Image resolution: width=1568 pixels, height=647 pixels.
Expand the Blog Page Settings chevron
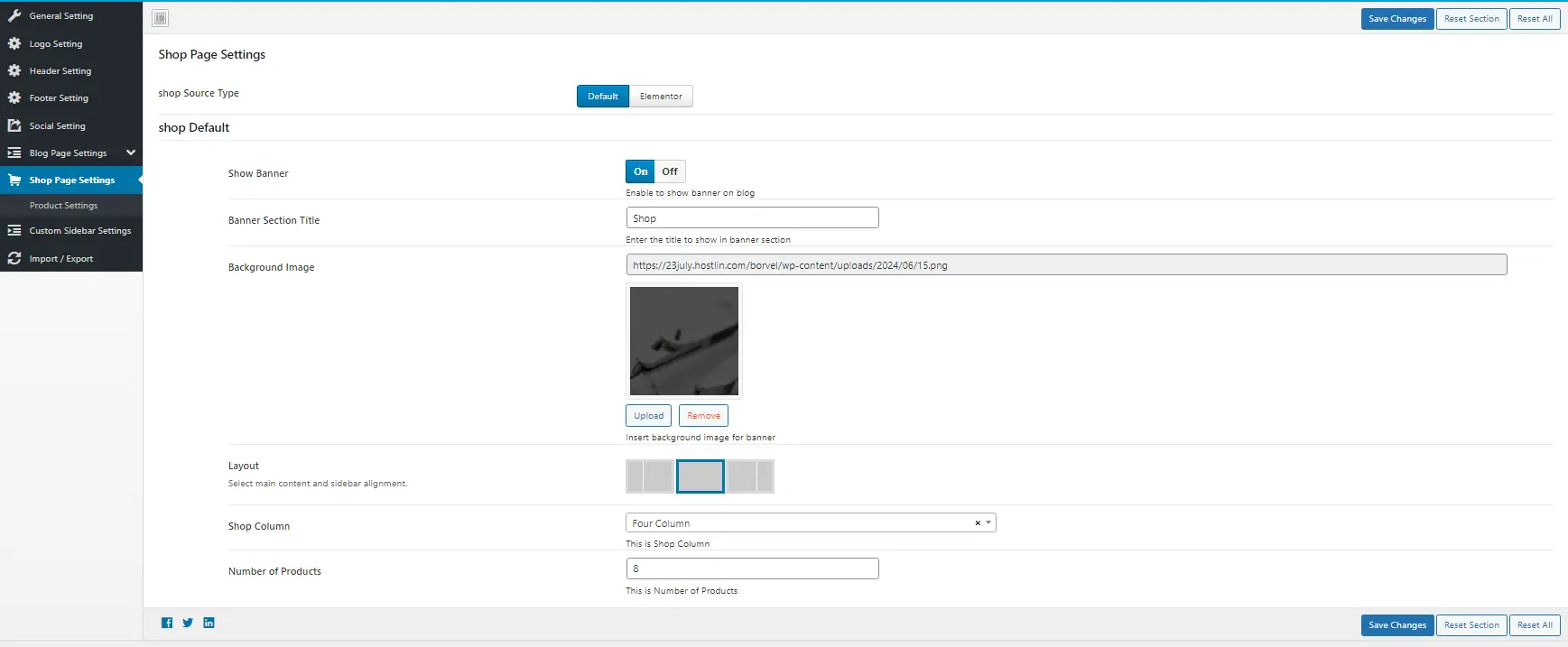(x=131, y=153)
